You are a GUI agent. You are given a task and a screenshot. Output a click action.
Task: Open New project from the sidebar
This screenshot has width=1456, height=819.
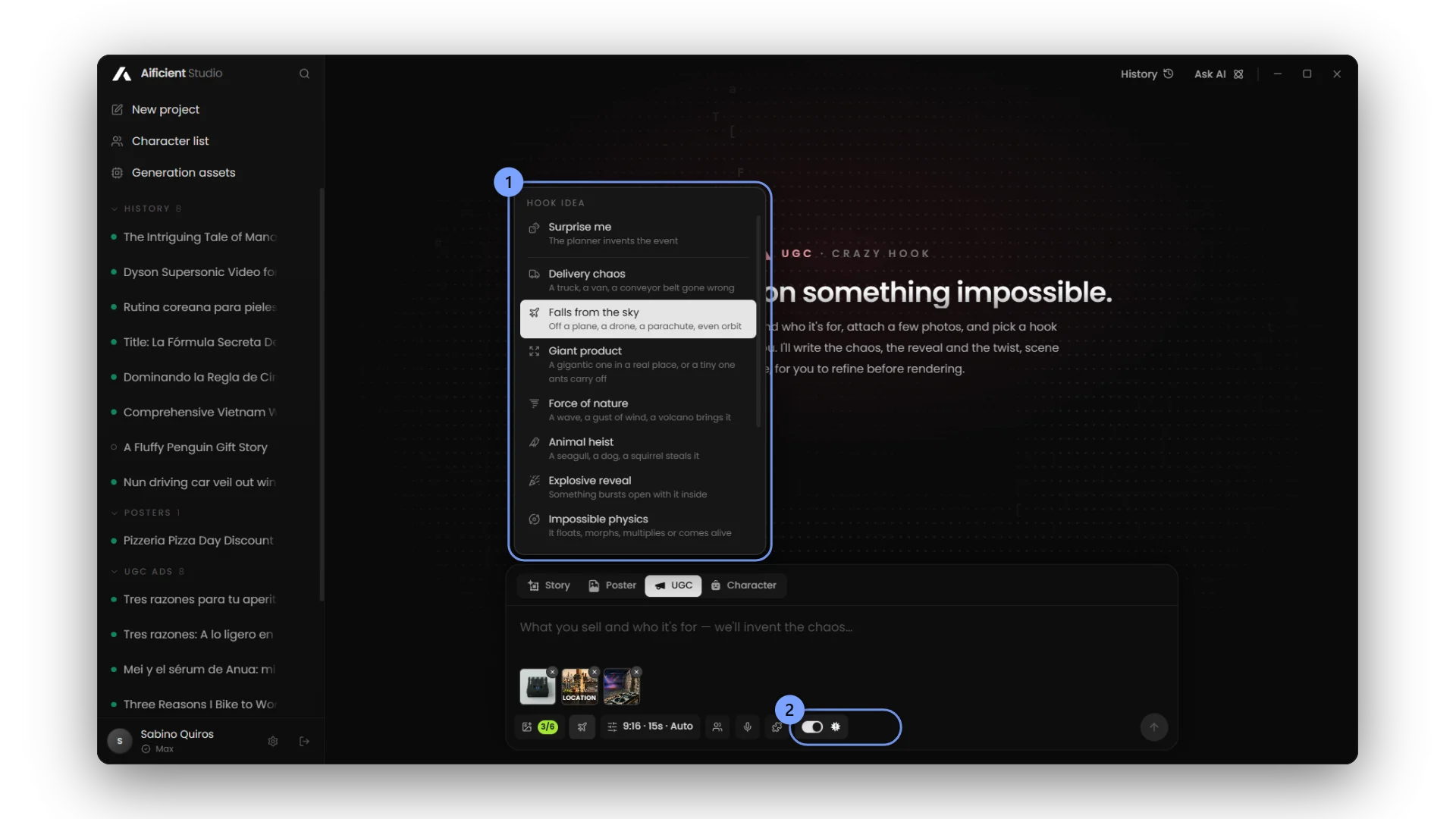(155, 109)
